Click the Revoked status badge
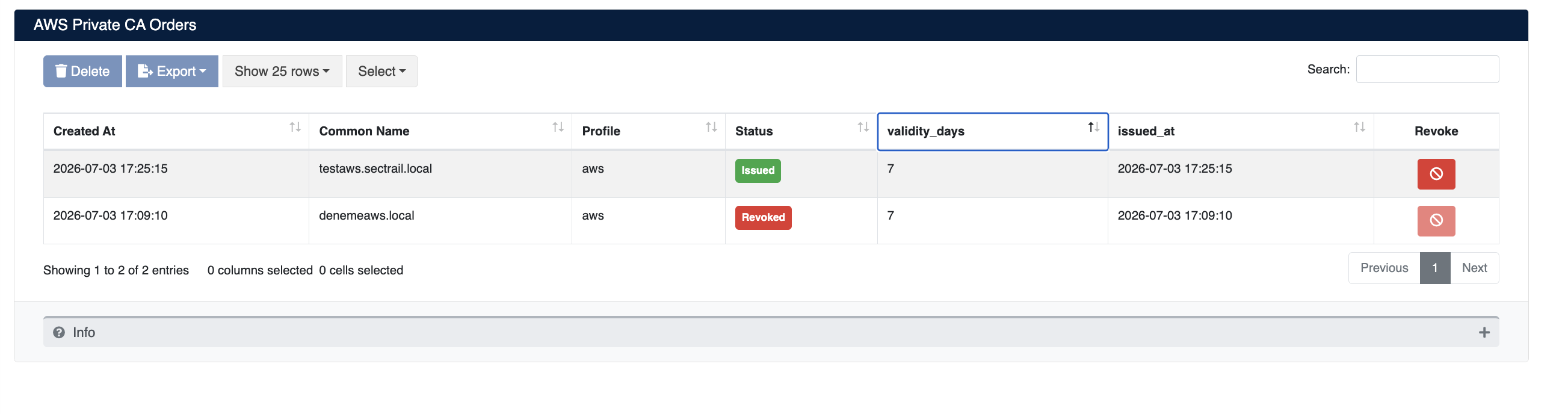Viewport: 1568px width, 414px height. pyautogui.click(x=764, y=217)
